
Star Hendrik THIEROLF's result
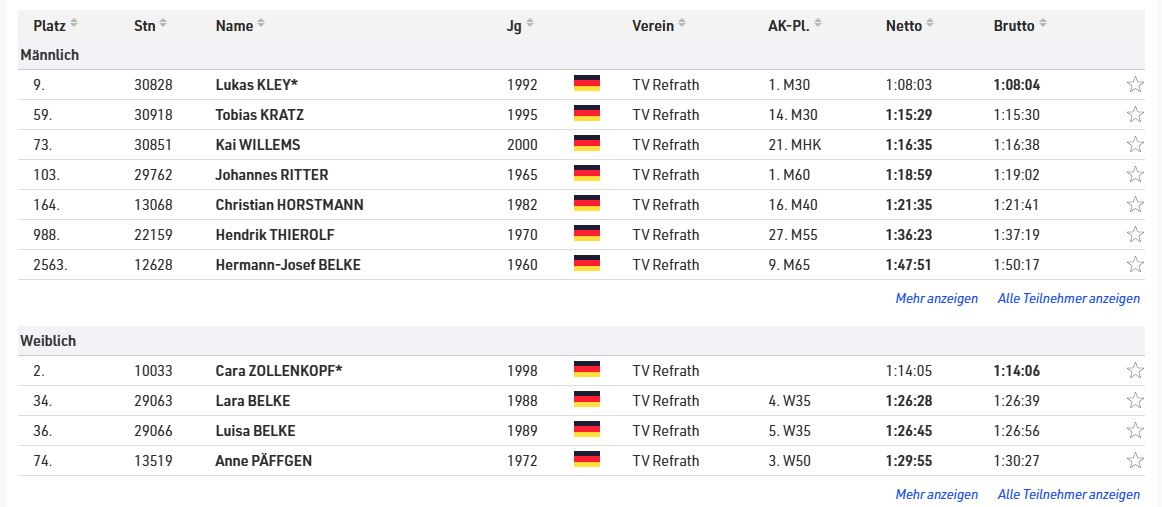(1135, 235)
